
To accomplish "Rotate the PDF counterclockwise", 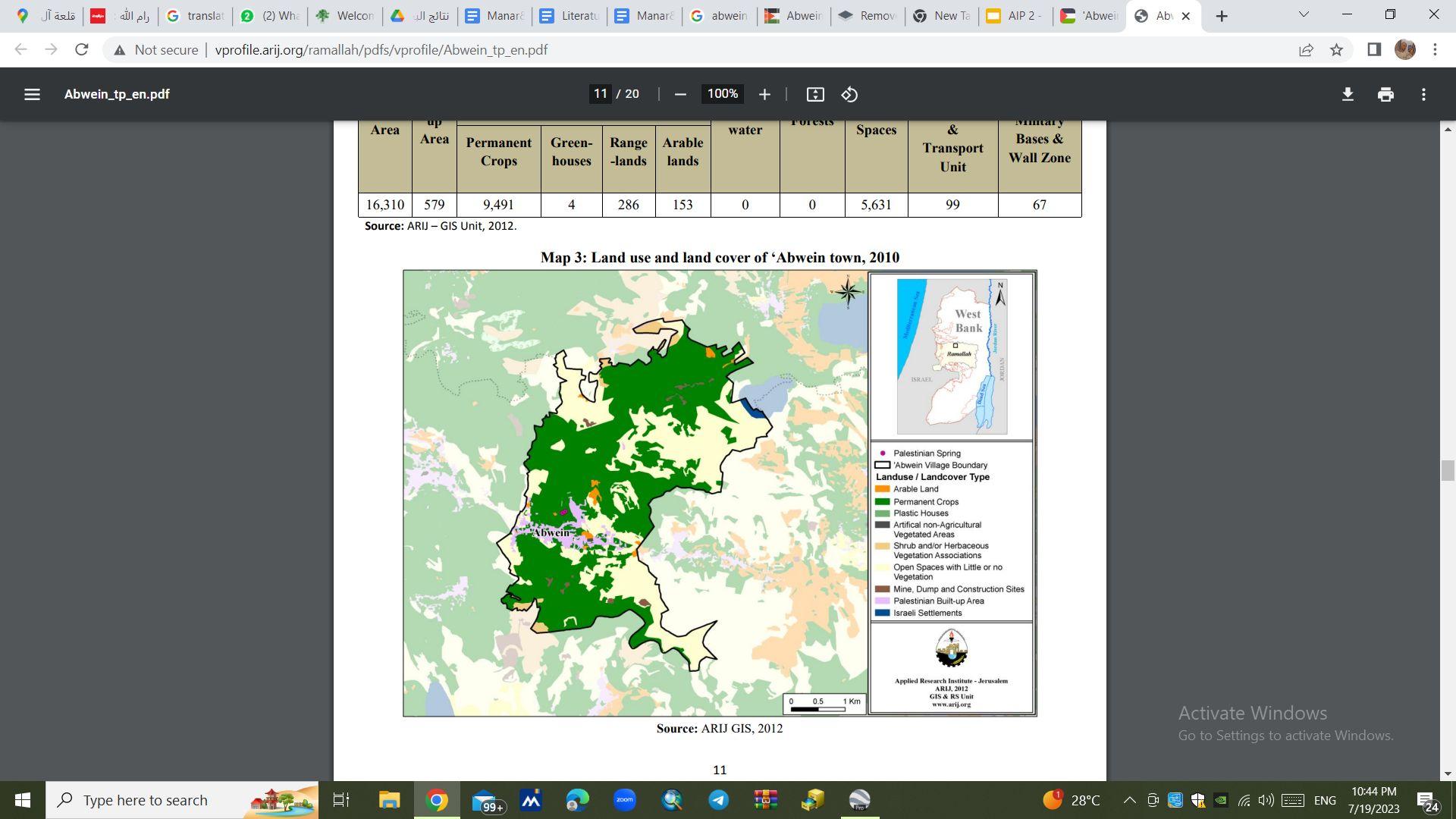I will tap(850, 94).
